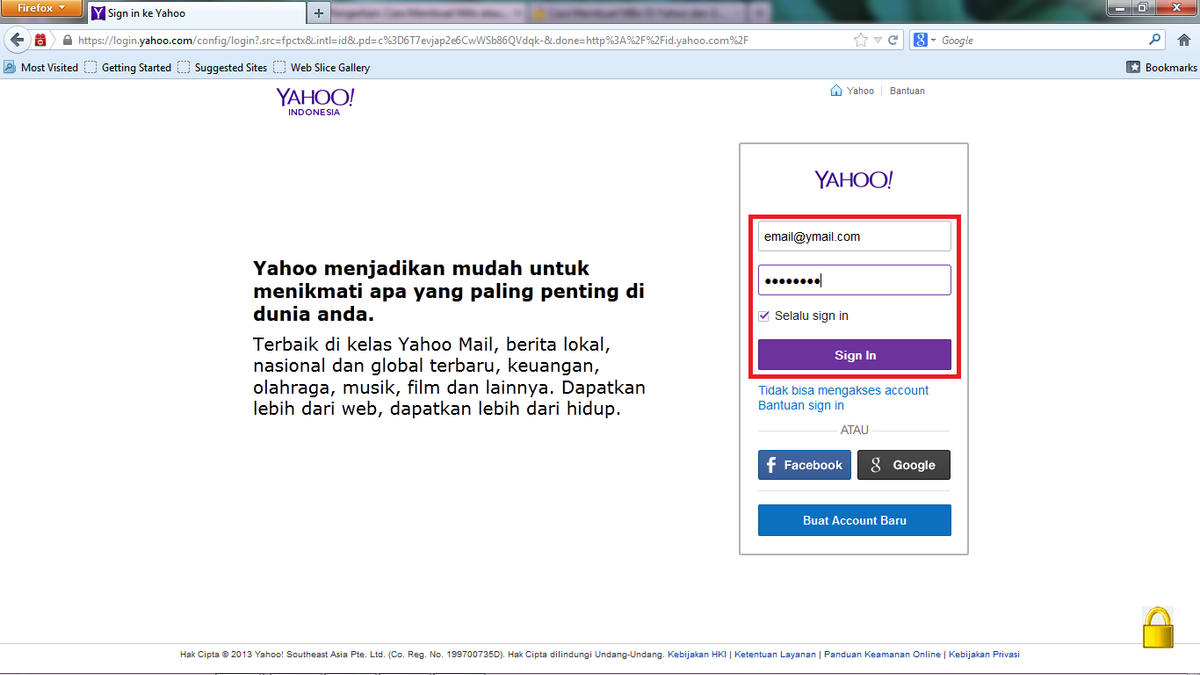
Task: Go back with the browser back arrow
Action: 17,40
